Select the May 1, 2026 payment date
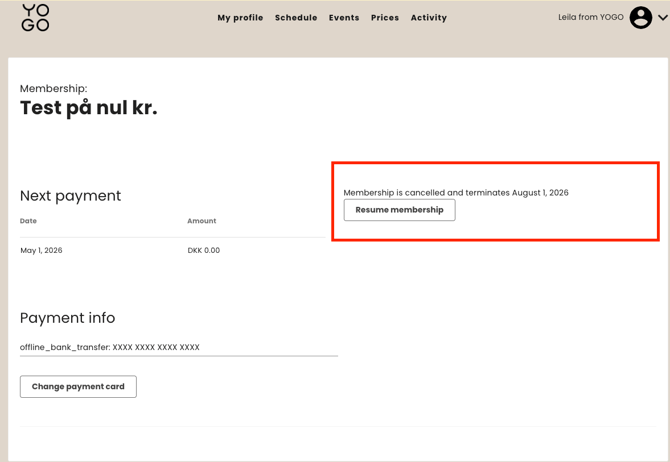The width and height of the screenshot is (670, 462). point(41,250)
